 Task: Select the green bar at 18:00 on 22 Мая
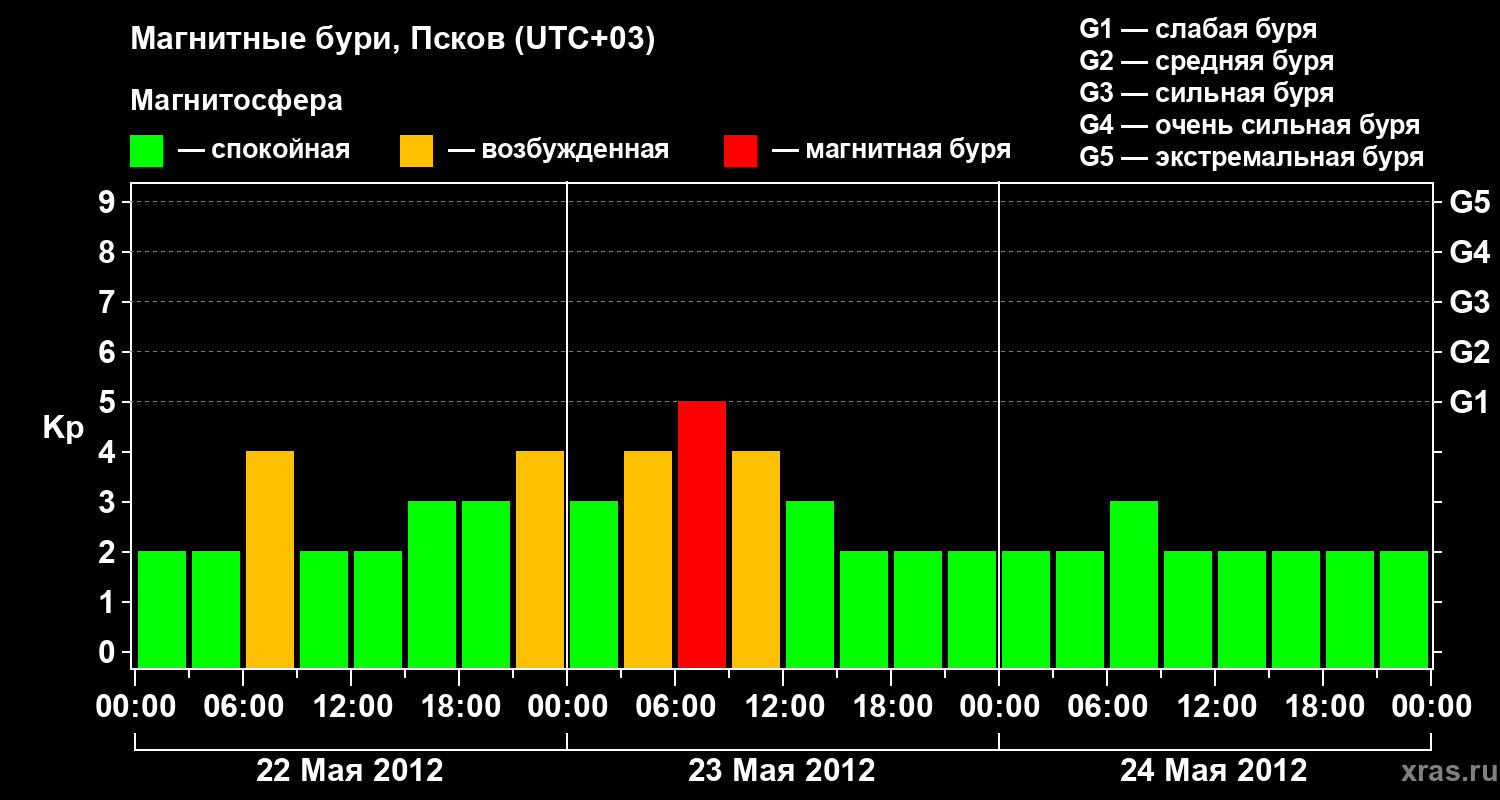tap(486, 584)
